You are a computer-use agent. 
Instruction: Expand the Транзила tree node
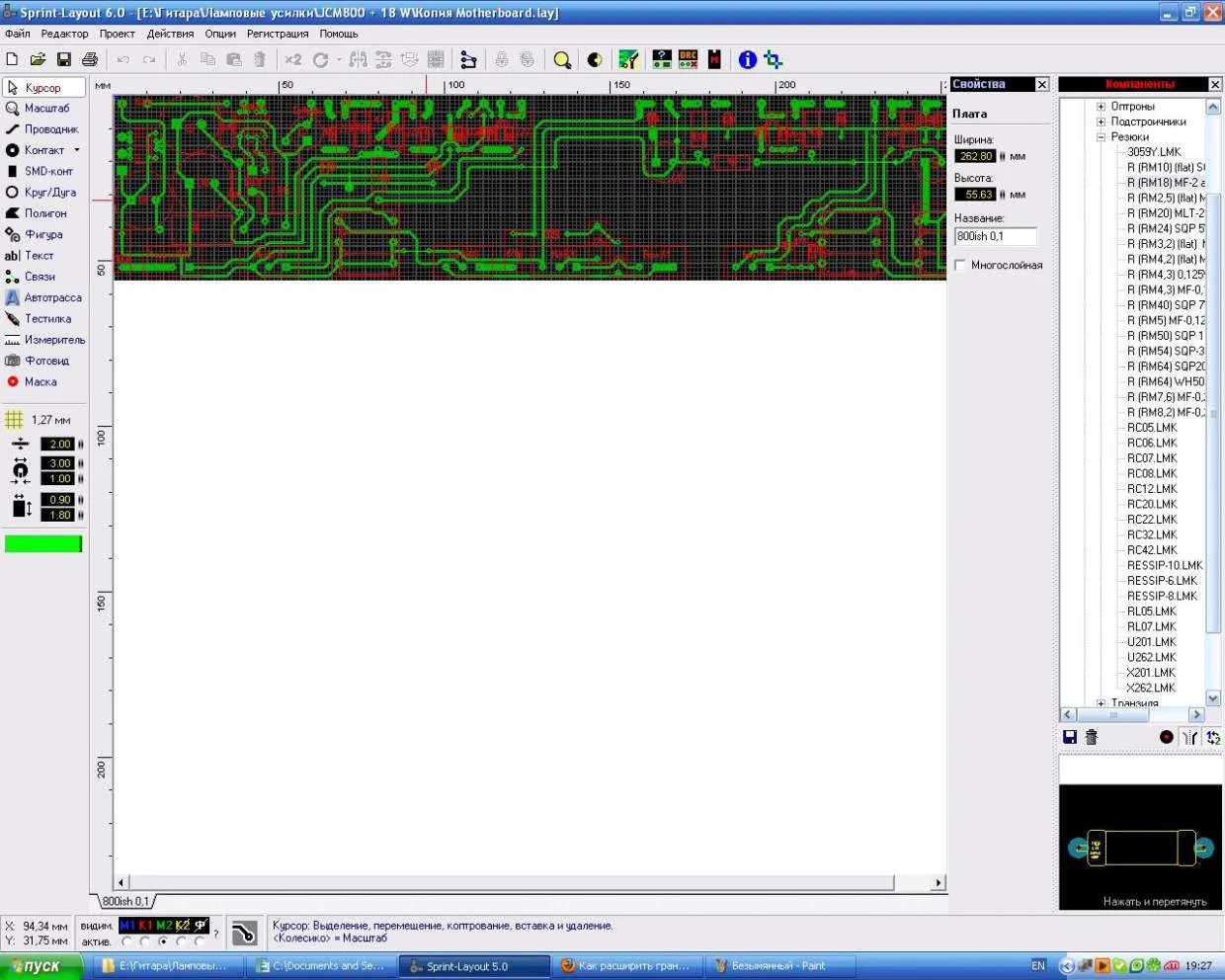pyautogui.click(x=1101, y=703)
